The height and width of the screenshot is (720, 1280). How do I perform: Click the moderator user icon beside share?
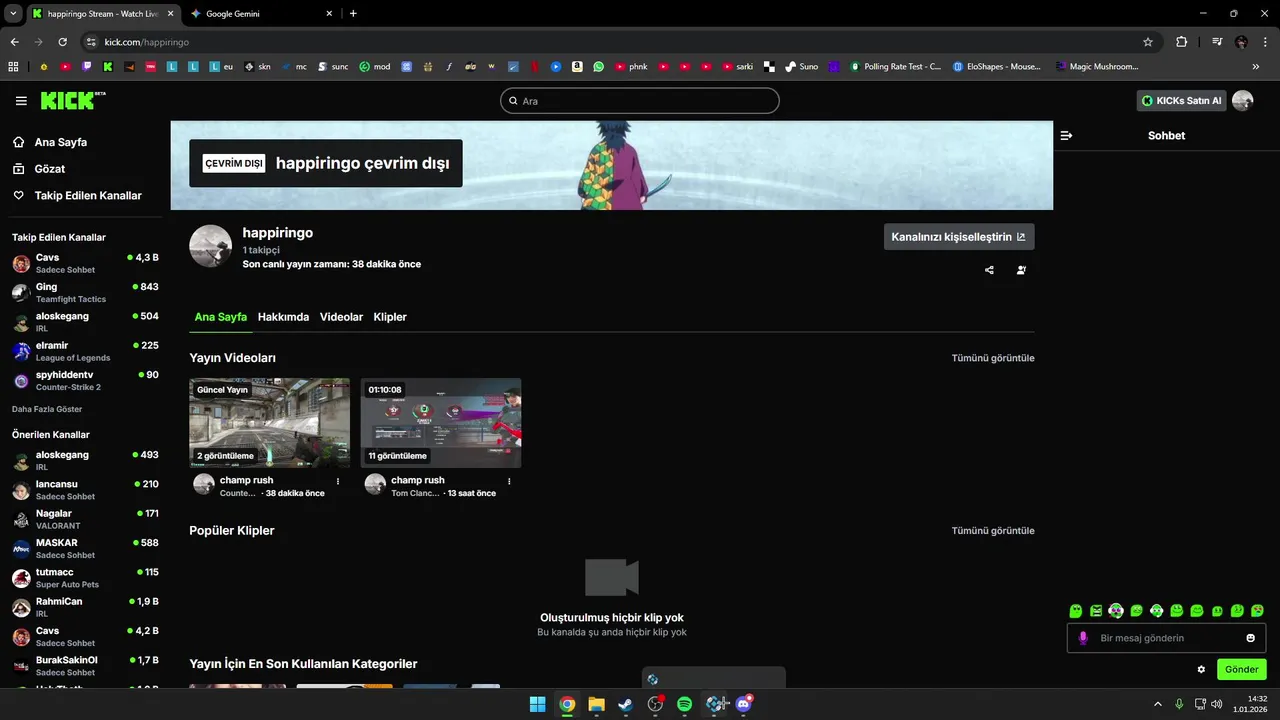point(1021,270)
